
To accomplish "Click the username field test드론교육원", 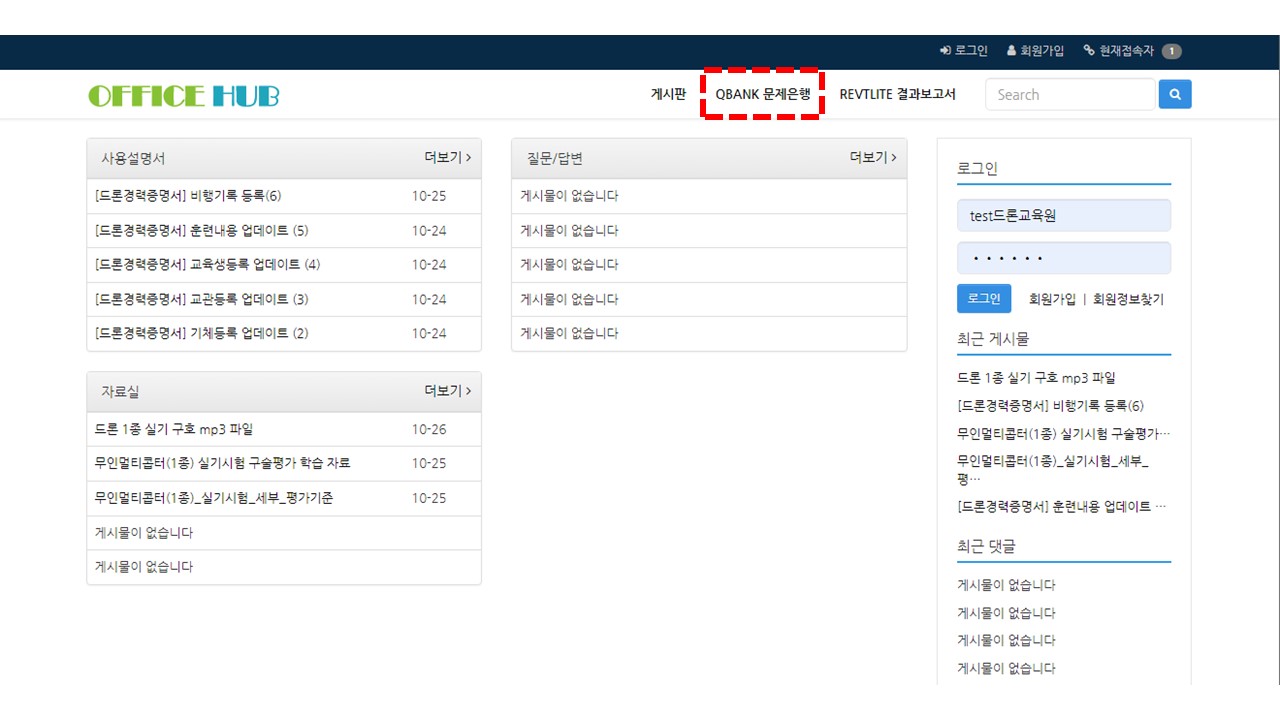I will 1063,216.
